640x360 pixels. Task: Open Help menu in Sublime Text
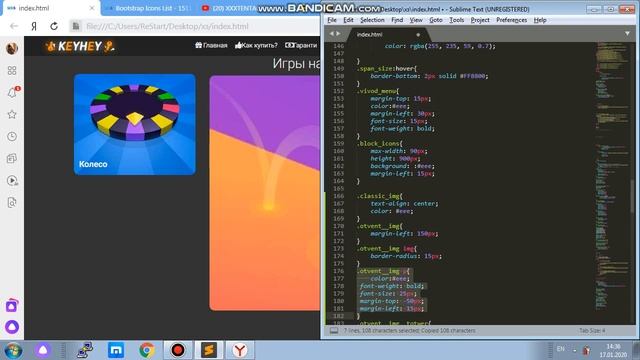tap(540, 20)
